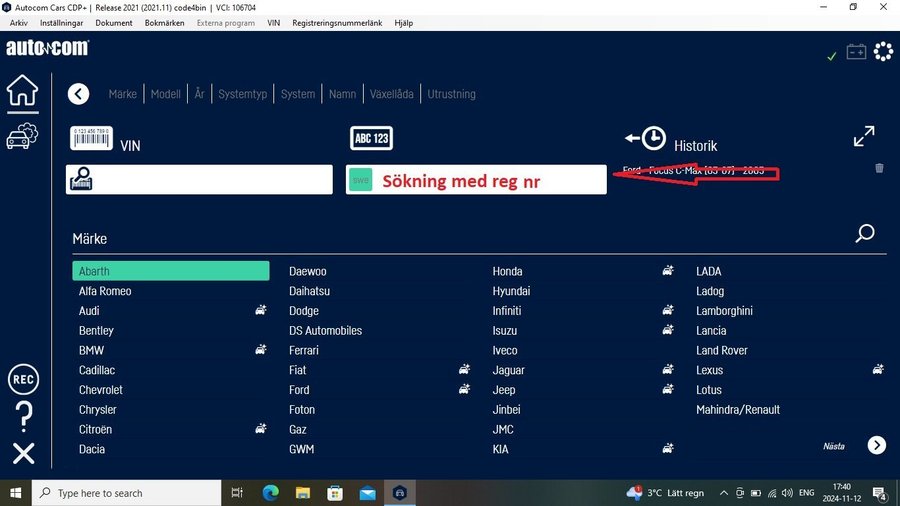Go back using the round arrow button

pyautogui.click(x=78, y=94)
